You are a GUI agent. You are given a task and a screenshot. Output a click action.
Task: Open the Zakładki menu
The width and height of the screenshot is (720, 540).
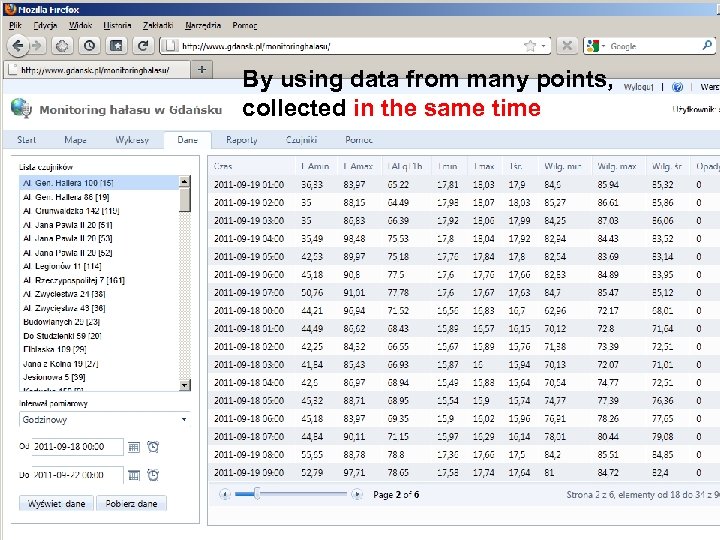click(158, 25)
